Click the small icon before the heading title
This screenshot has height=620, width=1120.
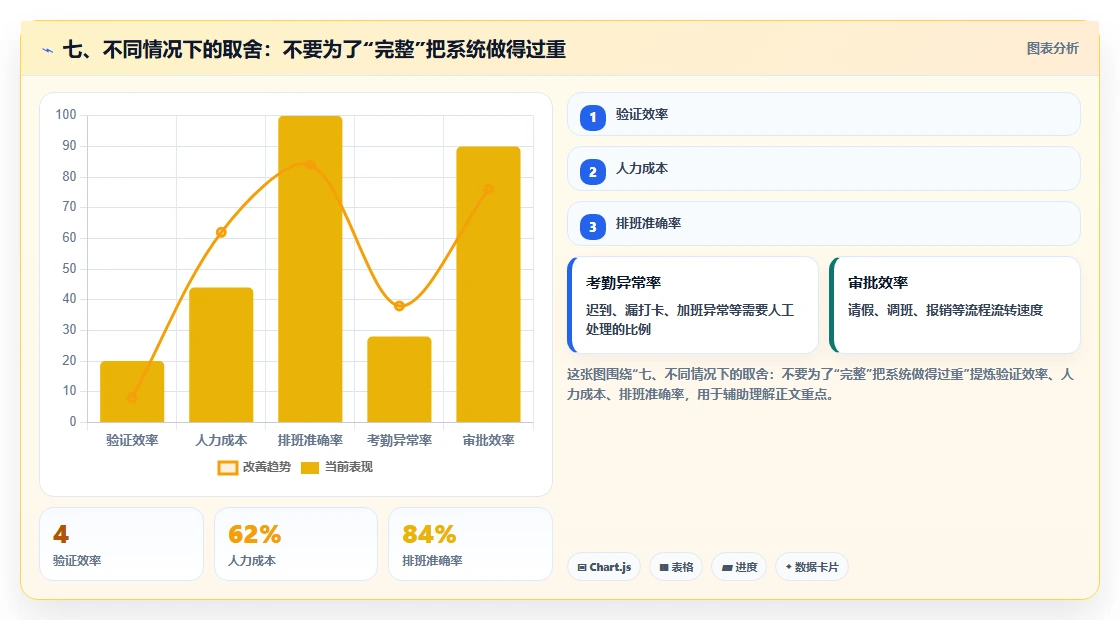pyautogui.click(x=48, y=50)
